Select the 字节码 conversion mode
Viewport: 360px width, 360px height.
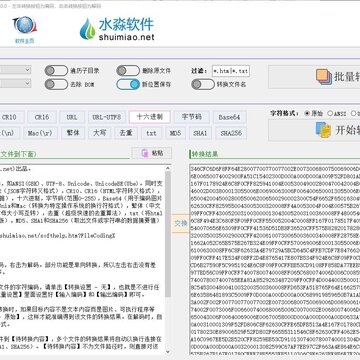[192, 117]
